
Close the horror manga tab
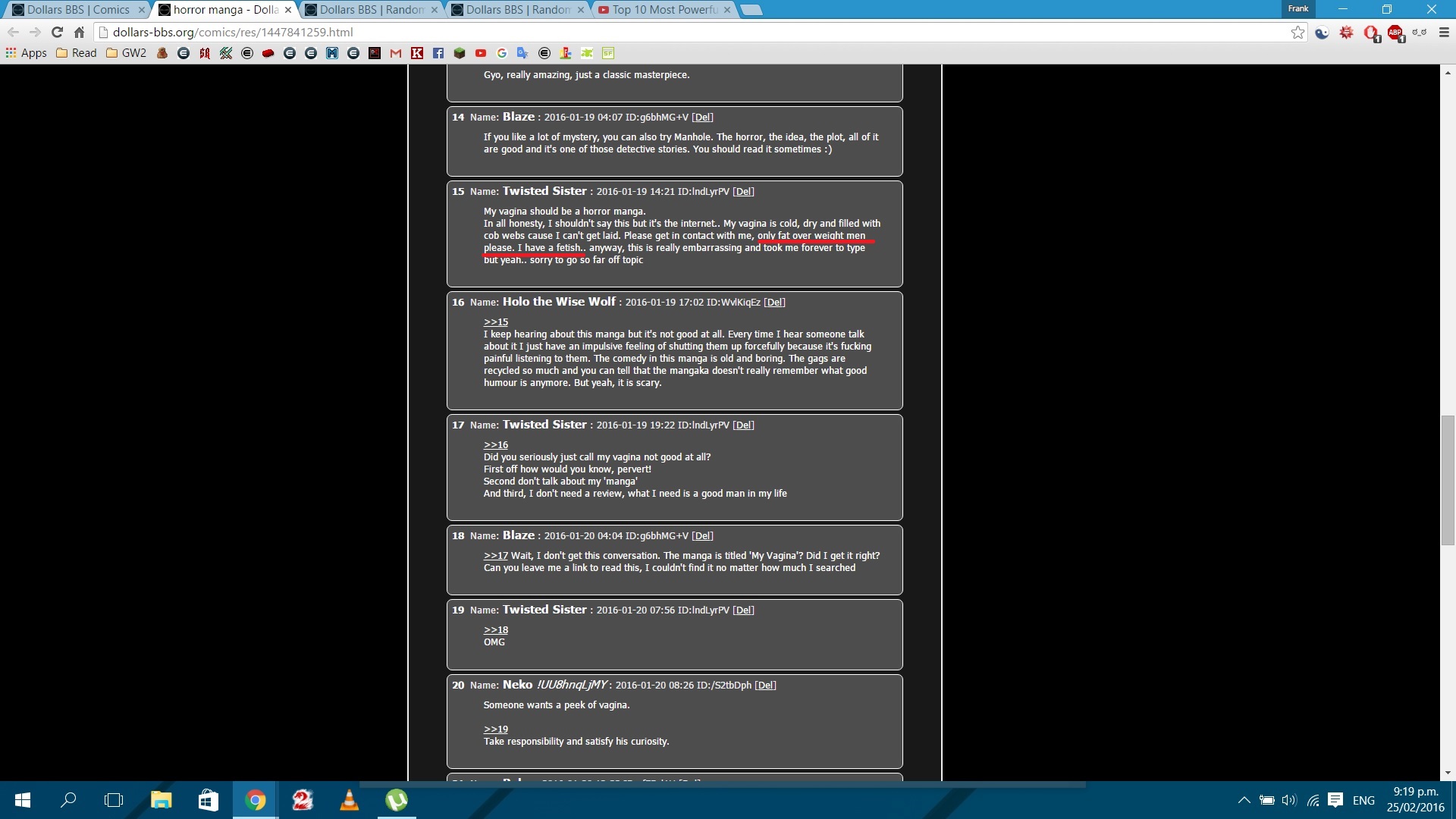tap(288, 10)
